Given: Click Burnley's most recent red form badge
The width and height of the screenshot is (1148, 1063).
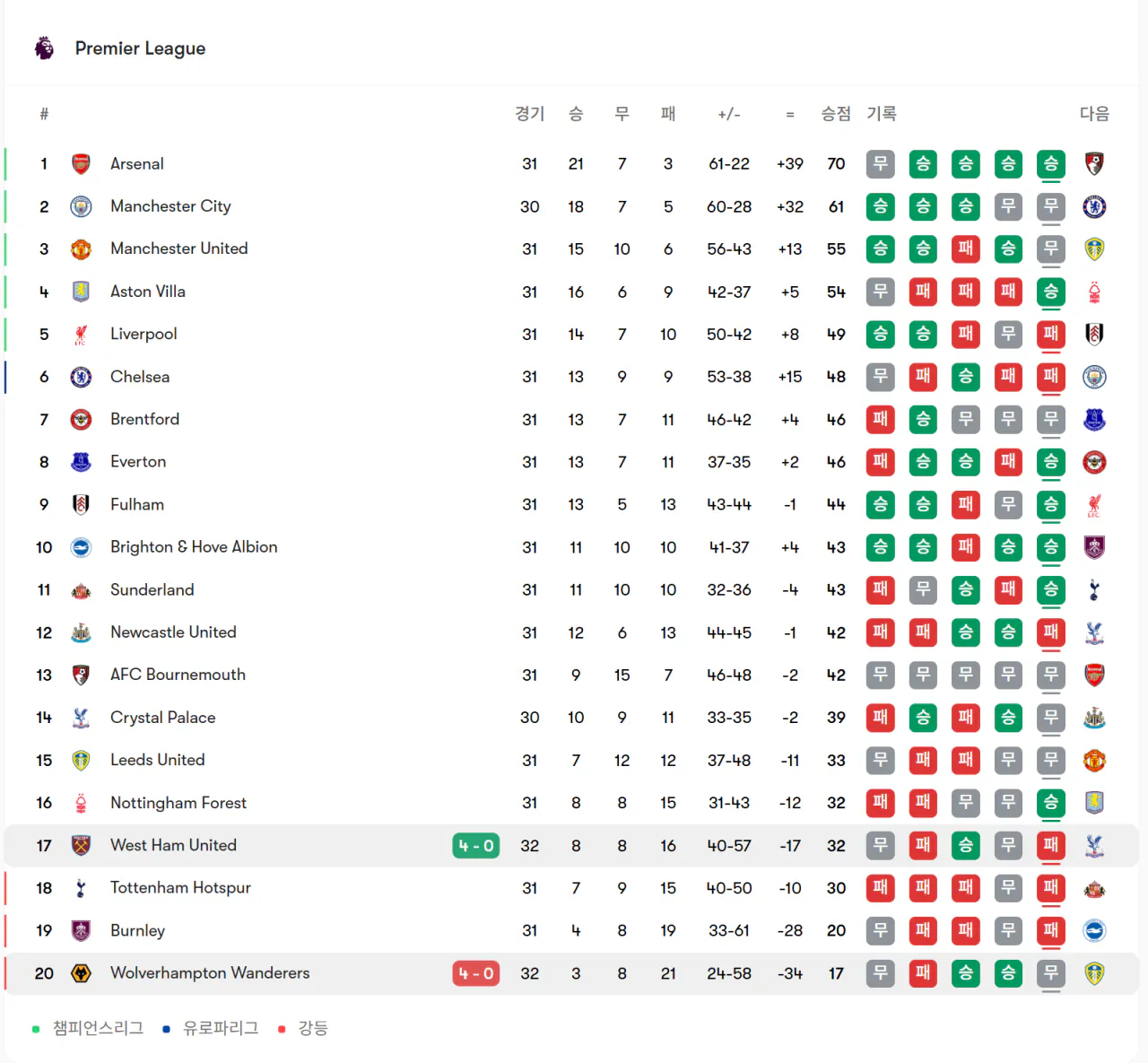Looking at the screenshot, I should [1050, 931].
